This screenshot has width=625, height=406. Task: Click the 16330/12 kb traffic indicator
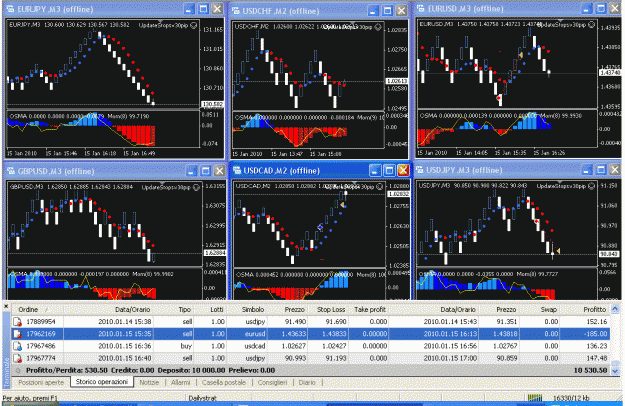(571, 398)
